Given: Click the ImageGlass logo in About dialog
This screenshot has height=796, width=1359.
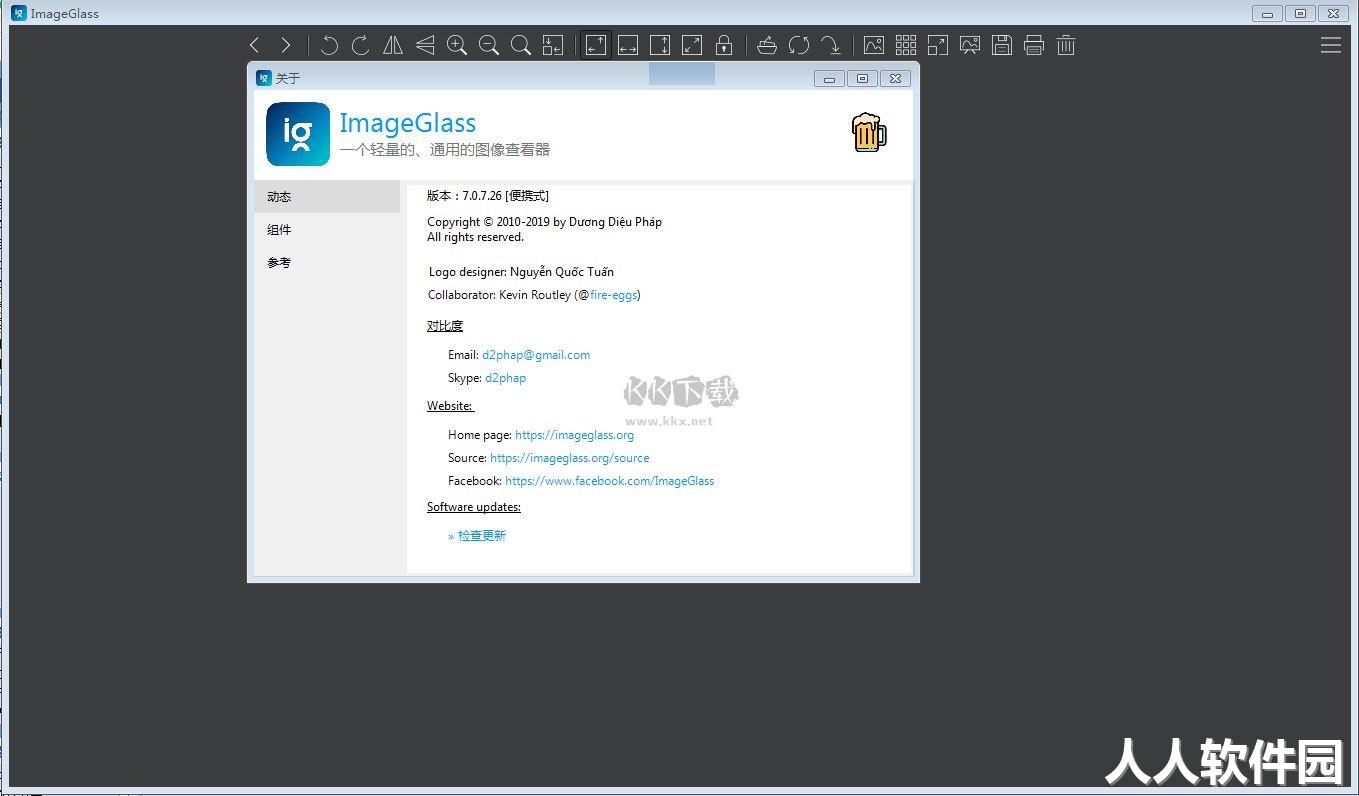Looking at the screenshot, I should pyautogui.click(x=298, y=134).
